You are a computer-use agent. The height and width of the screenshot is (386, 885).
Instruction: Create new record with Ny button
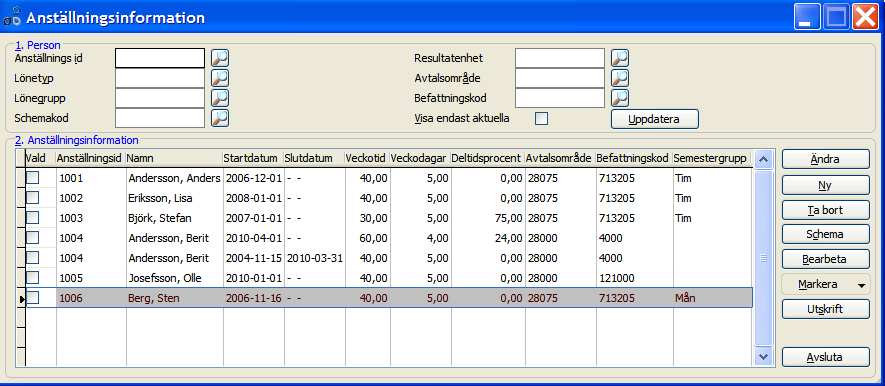tap(826, 185)
